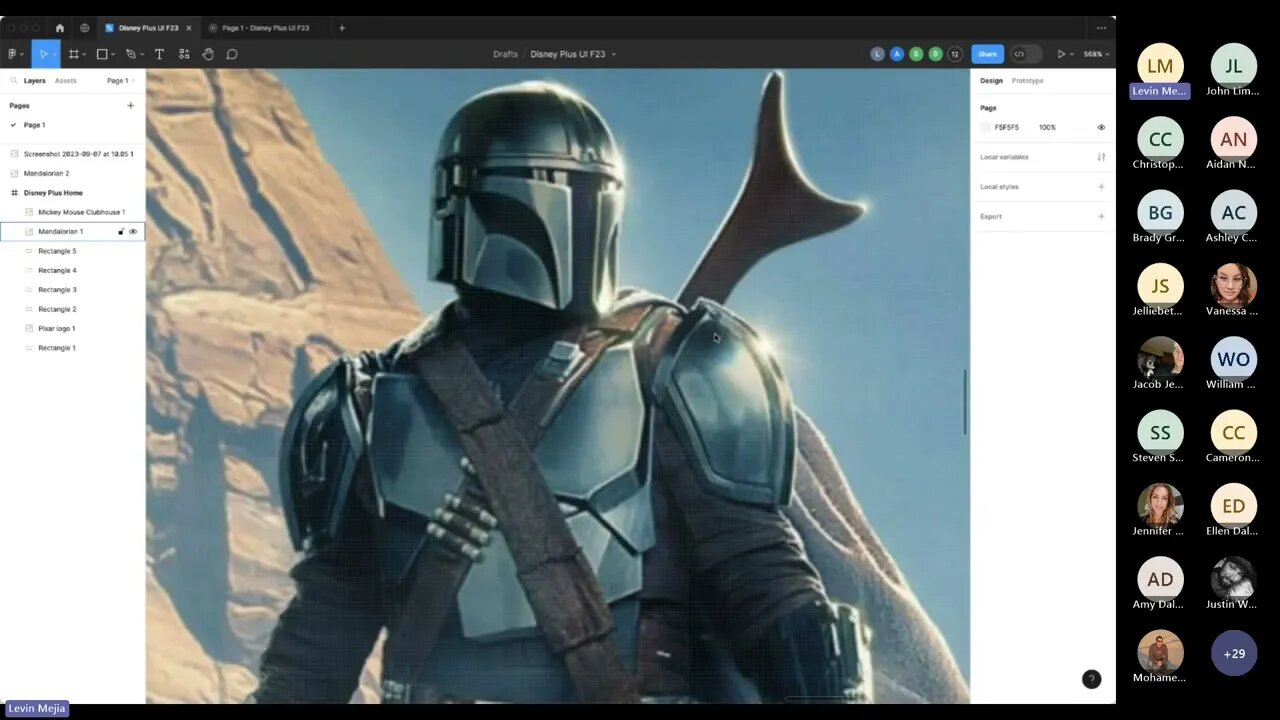Image resolution: width=1280 pixels, height=720 pixels.
Task: Open Page 1 - Disney Plus UI F23 tab
Action: [x=265, y=28]
